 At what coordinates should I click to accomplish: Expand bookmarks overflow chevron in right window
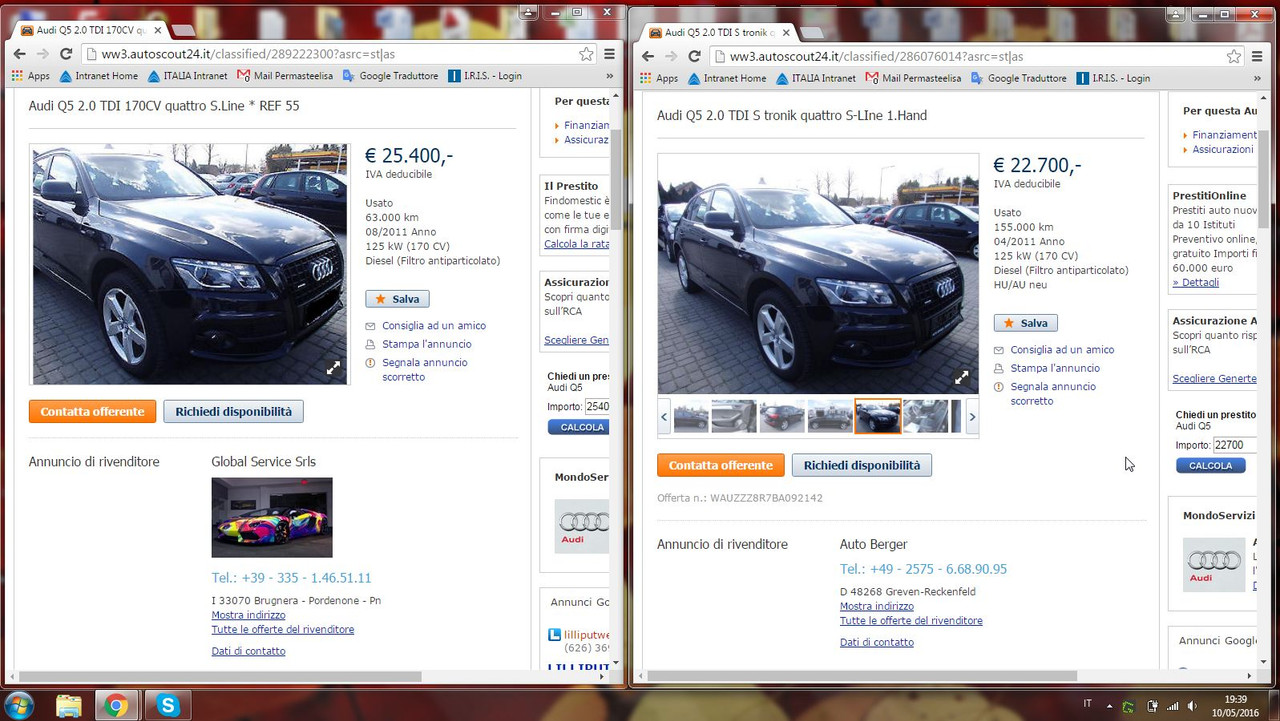coord(1258,78)
